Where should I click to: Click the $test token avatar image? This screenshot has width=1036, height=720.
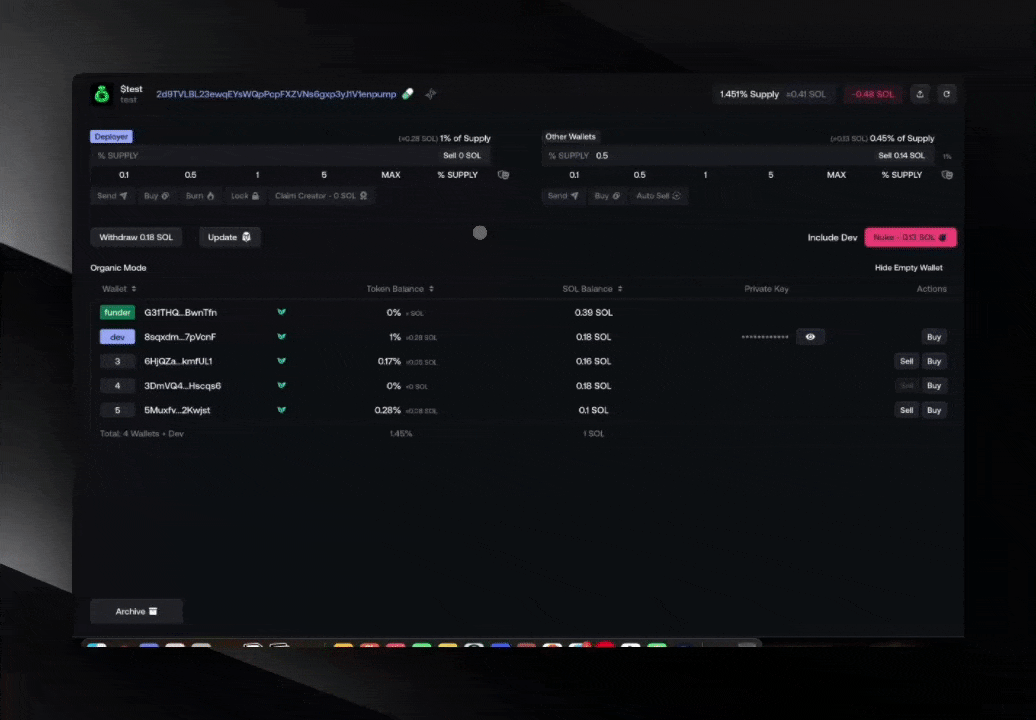click(x=102, y=95)
